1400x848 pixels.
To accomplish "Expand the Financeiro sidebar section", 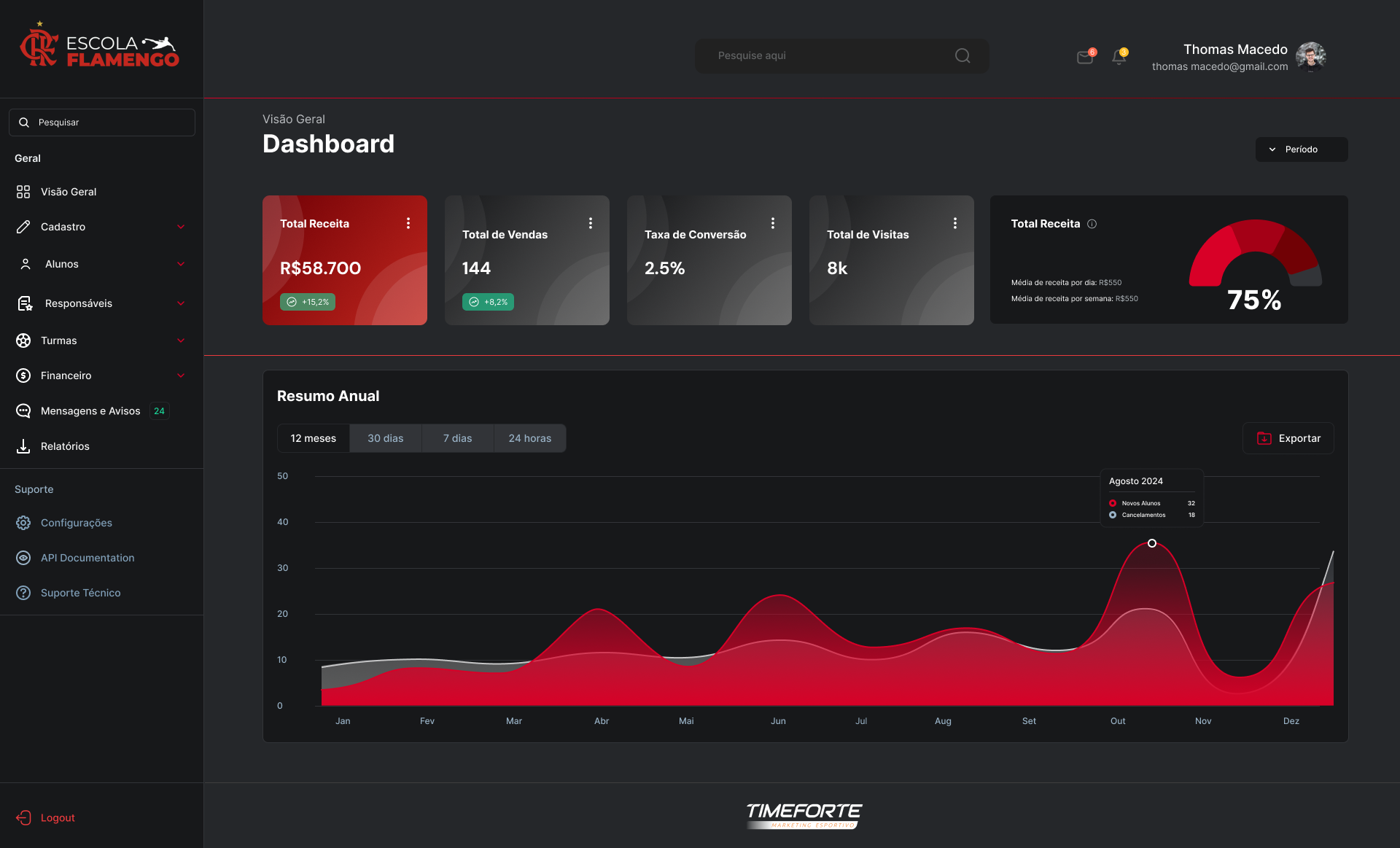I will (x=101, y=376).
